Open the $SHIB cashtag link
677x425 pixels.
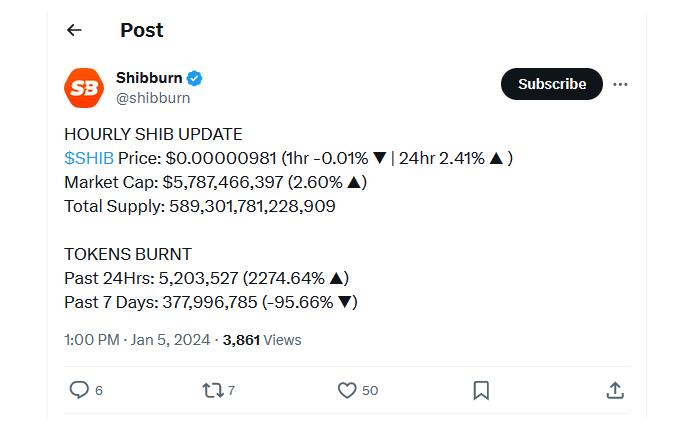[89, 159]
